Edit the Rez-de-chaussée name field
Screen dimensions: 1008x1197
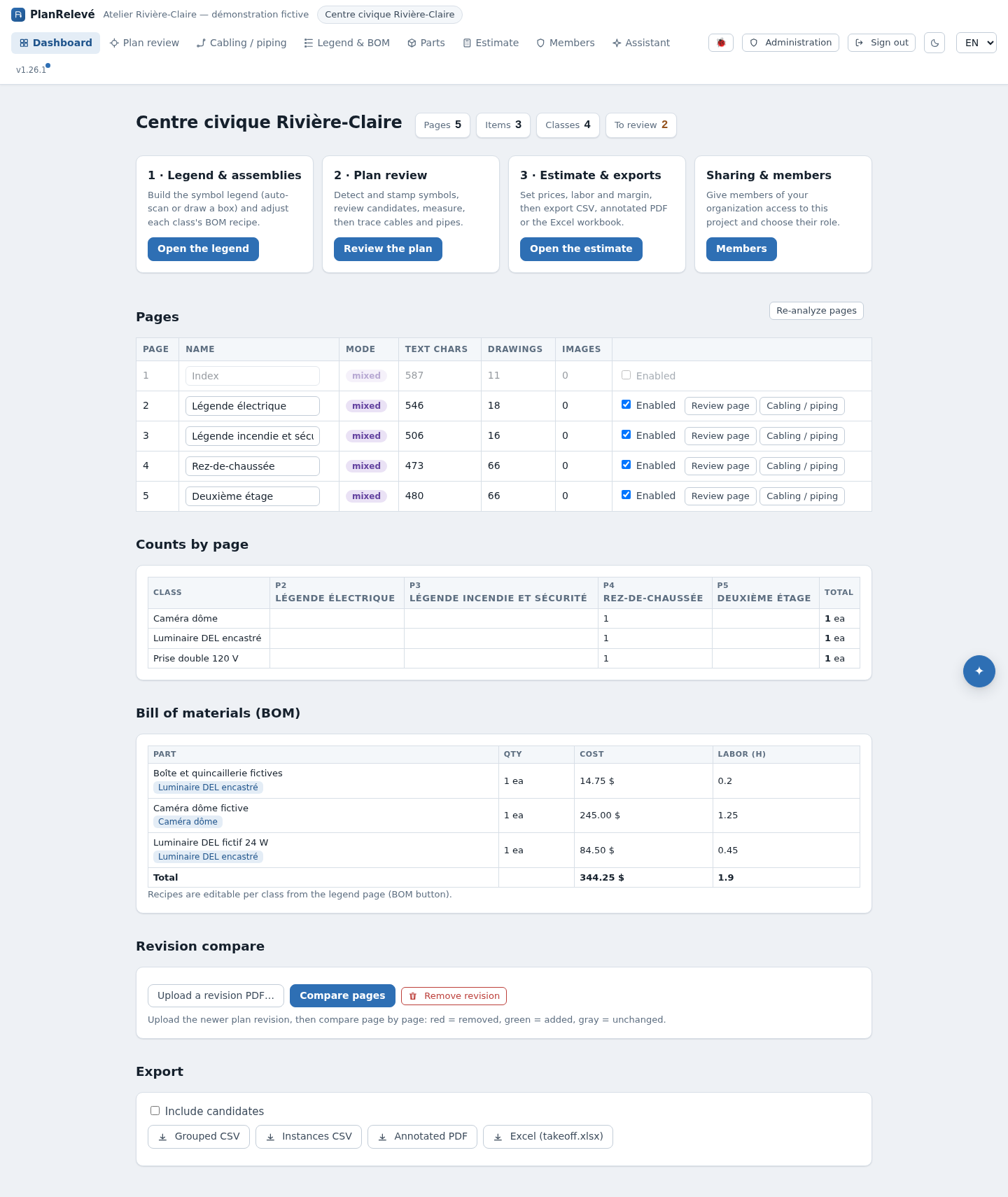[x=253, y=466]
